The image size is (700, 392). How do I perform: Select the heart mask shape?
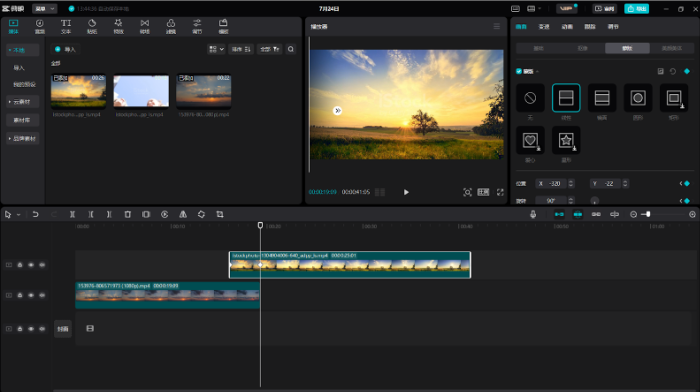coord(530,140)
